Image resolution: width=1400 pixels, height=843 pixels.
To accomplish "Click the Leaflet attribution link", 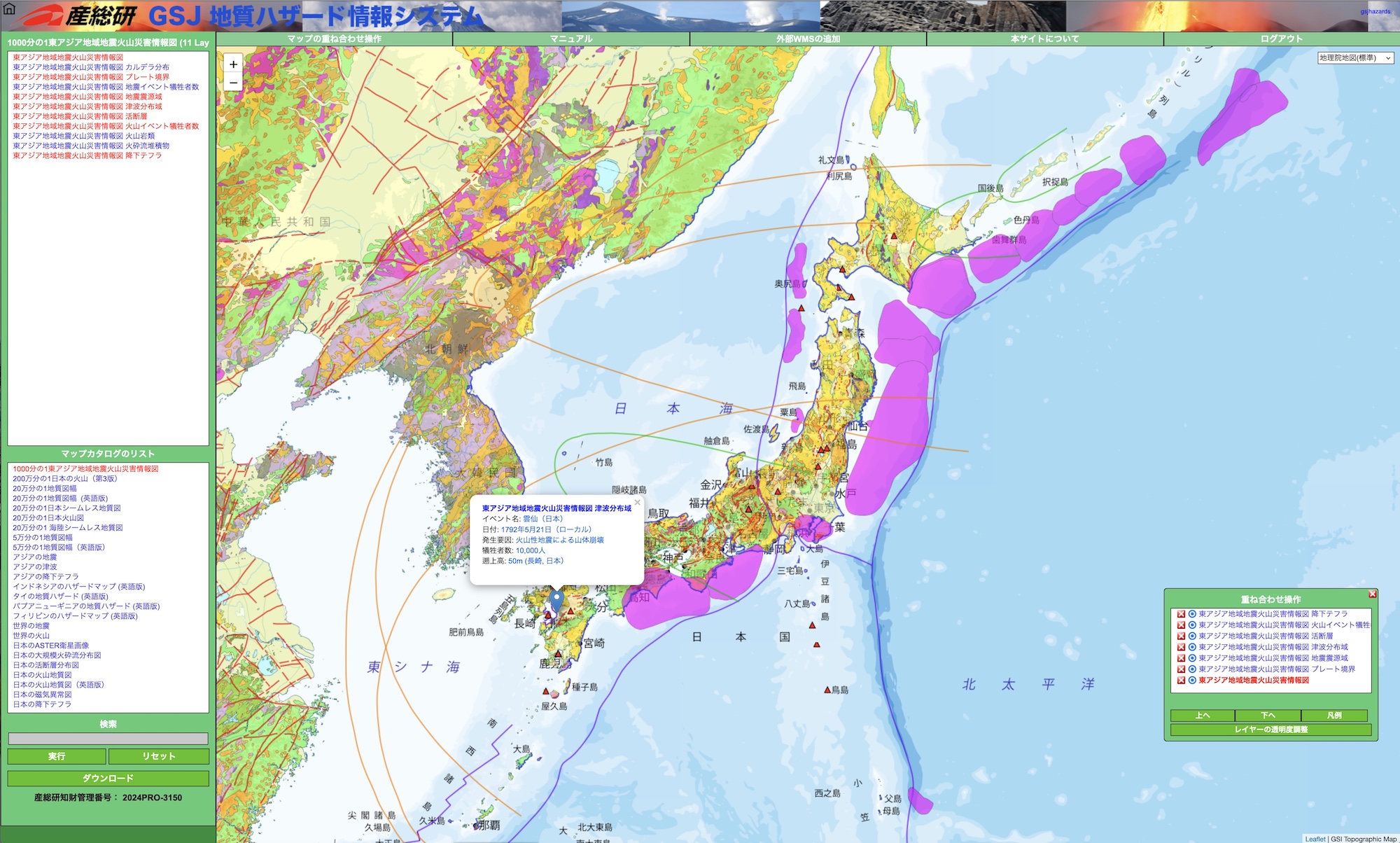I will [1315, 839].
